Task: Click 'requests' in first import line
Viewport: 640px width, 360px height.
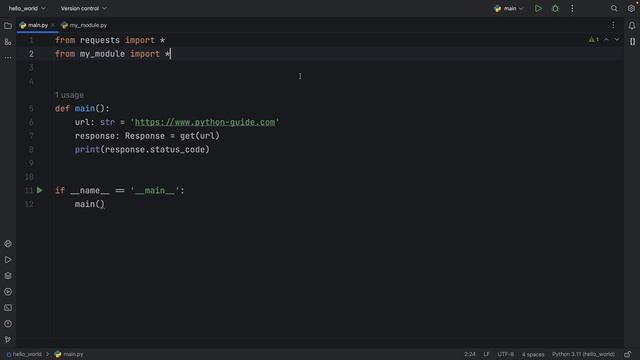Action: (x=100, y=40)
